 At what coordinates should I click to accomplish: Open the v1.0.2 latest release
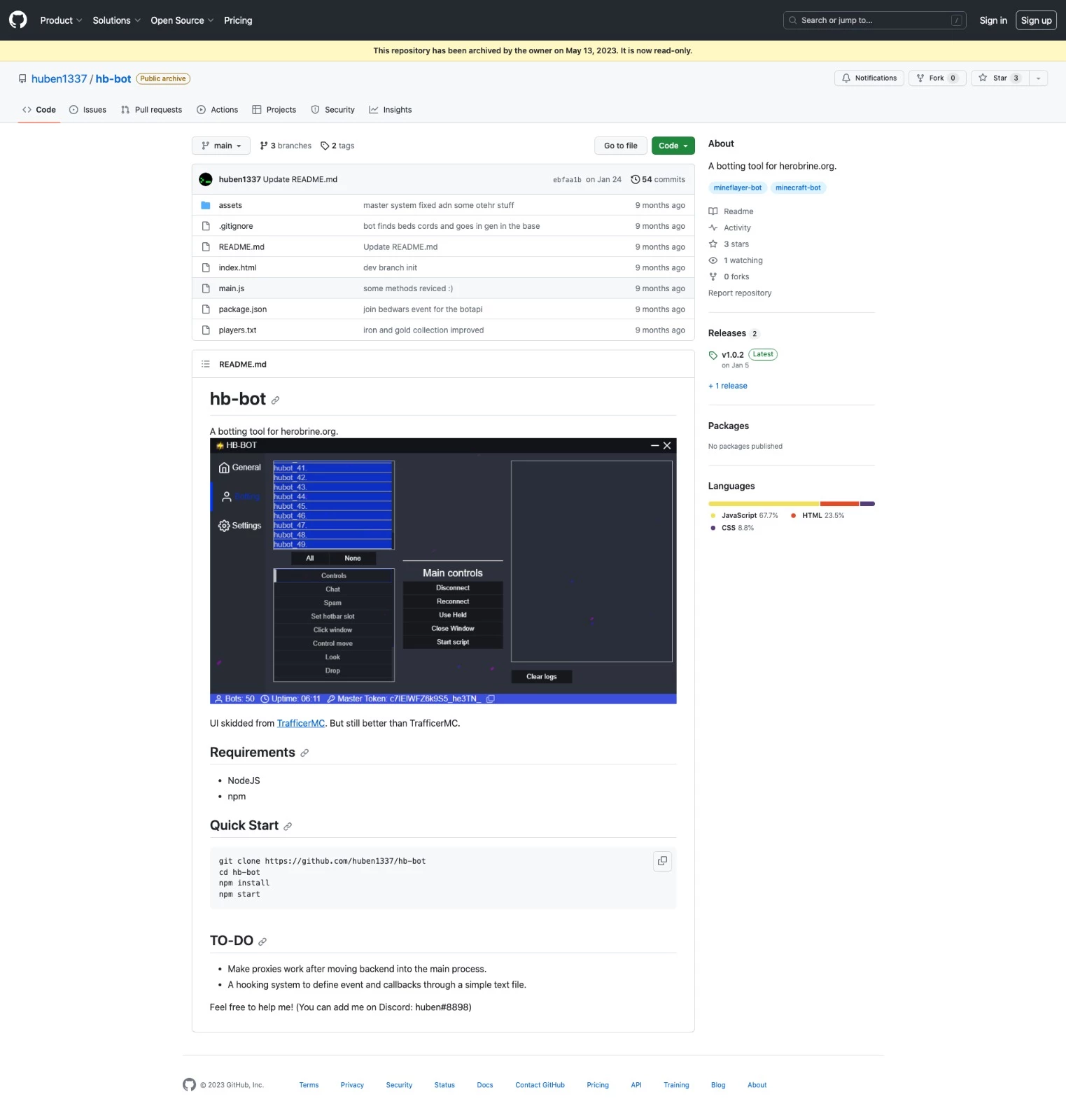pos(733,355)
